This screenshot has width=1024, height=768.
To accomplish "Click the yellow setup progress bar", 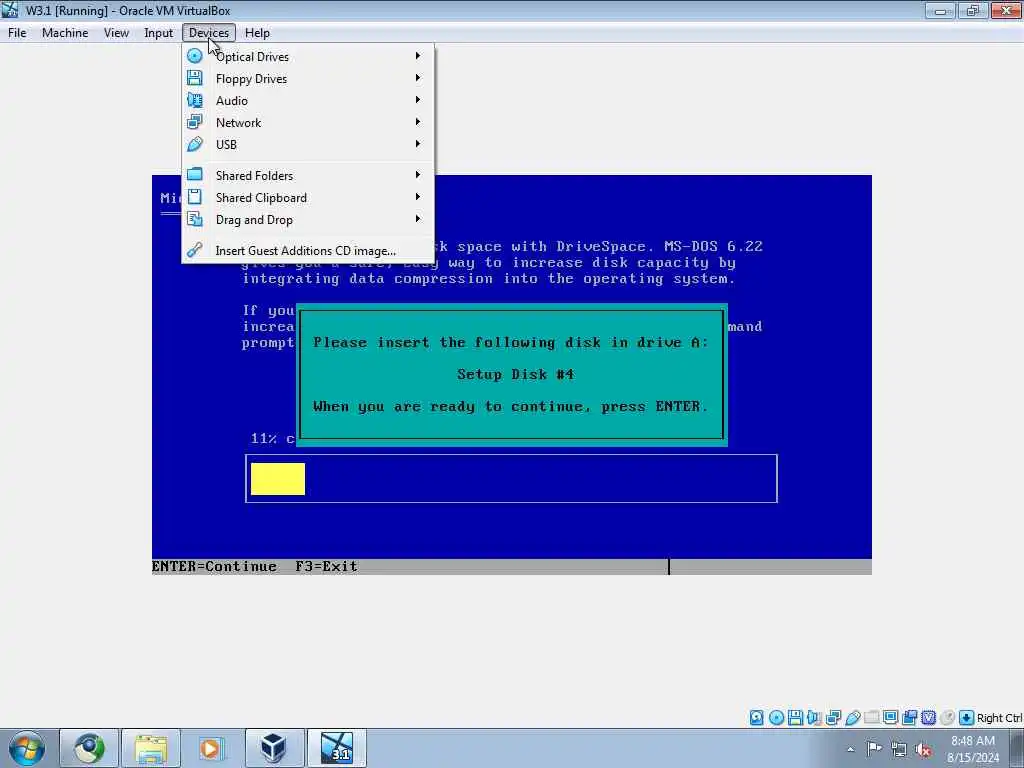I will coord(278,479).
